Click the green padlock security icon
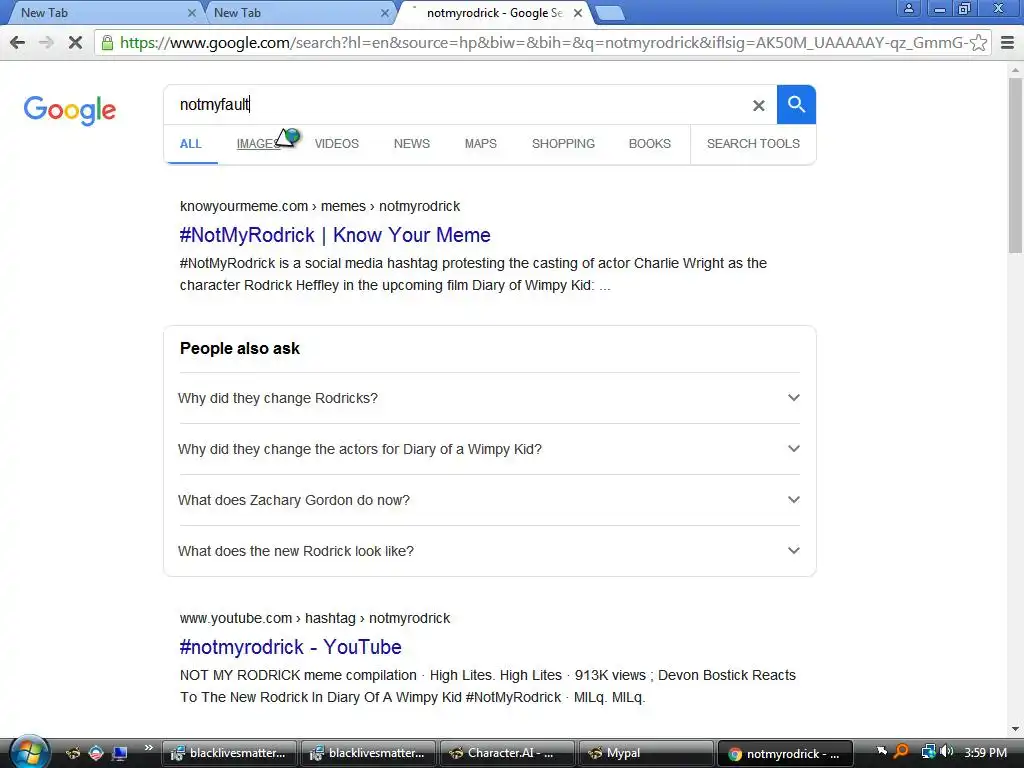This screenshot has width=1024, height=768. coord(107,43)
